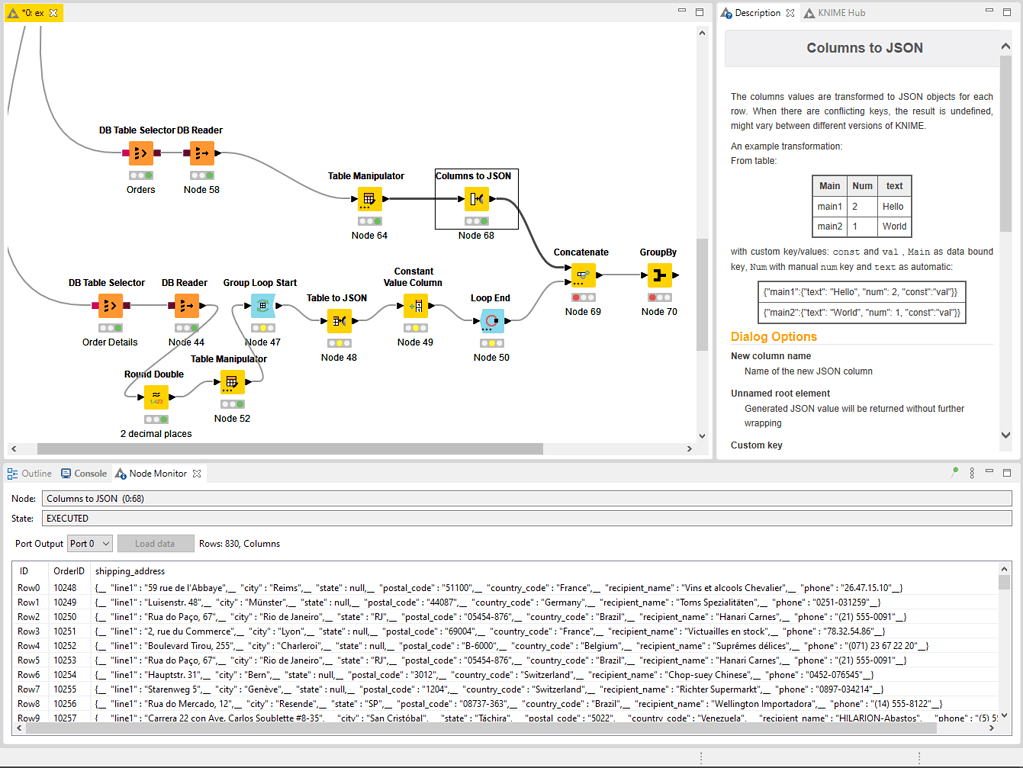1023x768 pixels.
Task: Select the DB Reader node (Node 58)
Action: click(201, 153)
